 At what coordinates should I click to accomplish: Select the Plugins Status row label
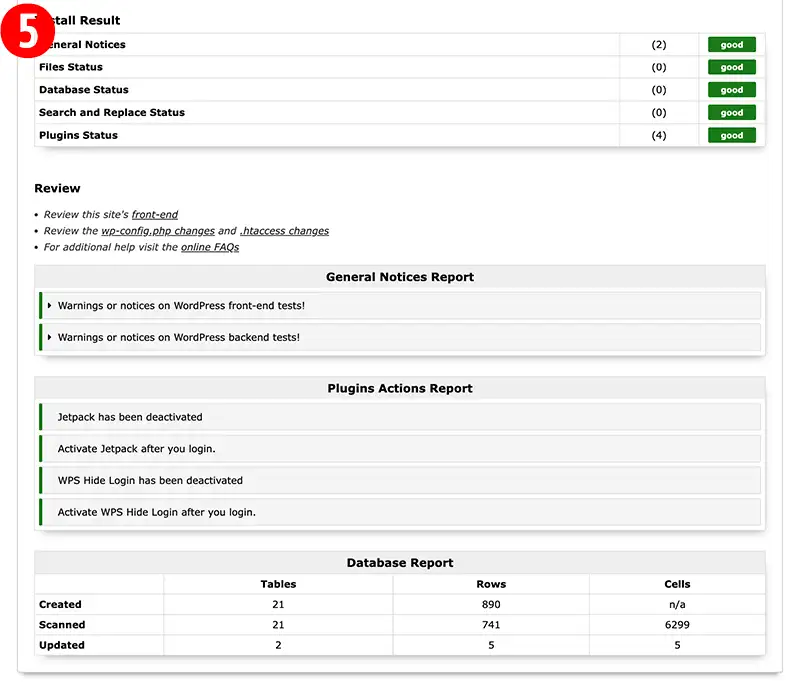(x=78, y=135)
